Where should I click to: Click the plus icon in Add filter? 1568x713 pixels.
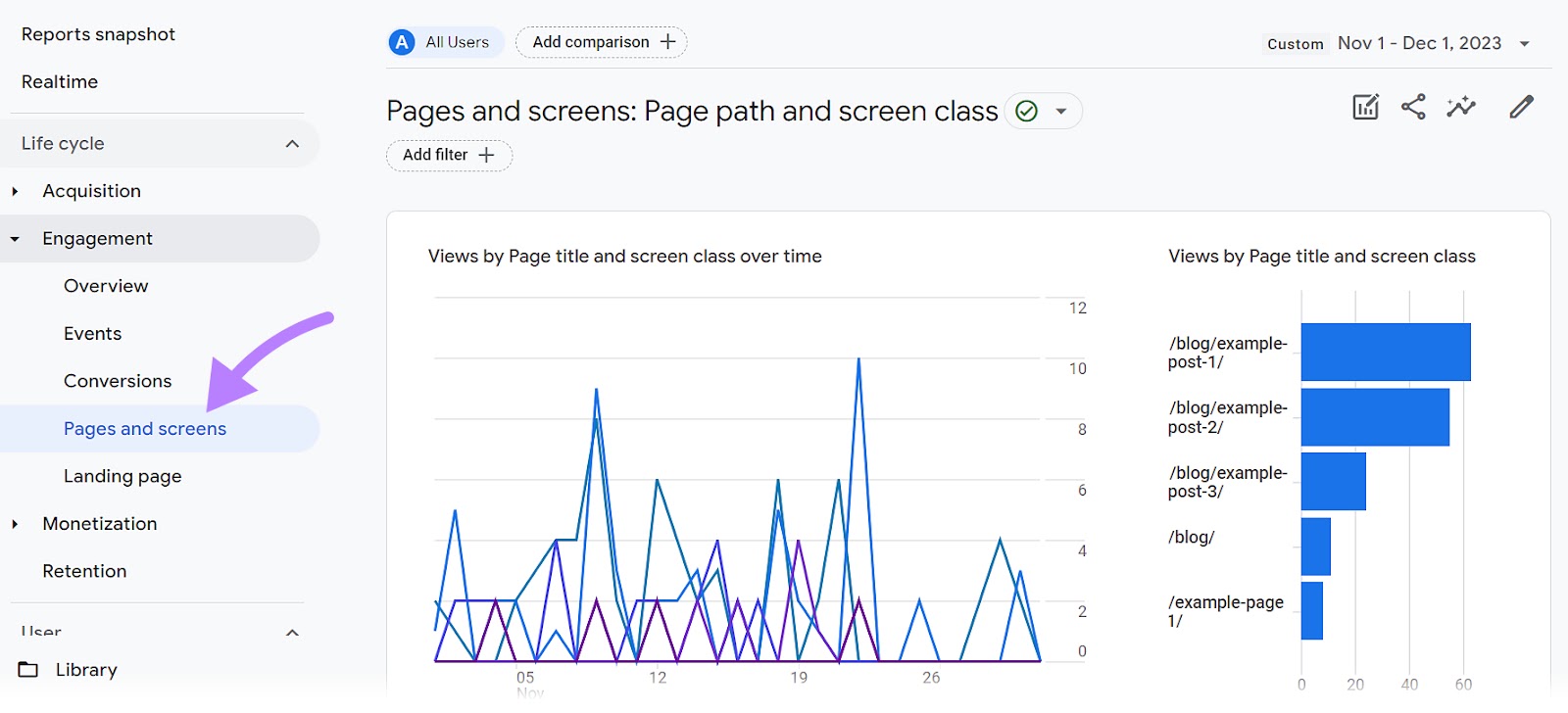(x=486, y=155)
